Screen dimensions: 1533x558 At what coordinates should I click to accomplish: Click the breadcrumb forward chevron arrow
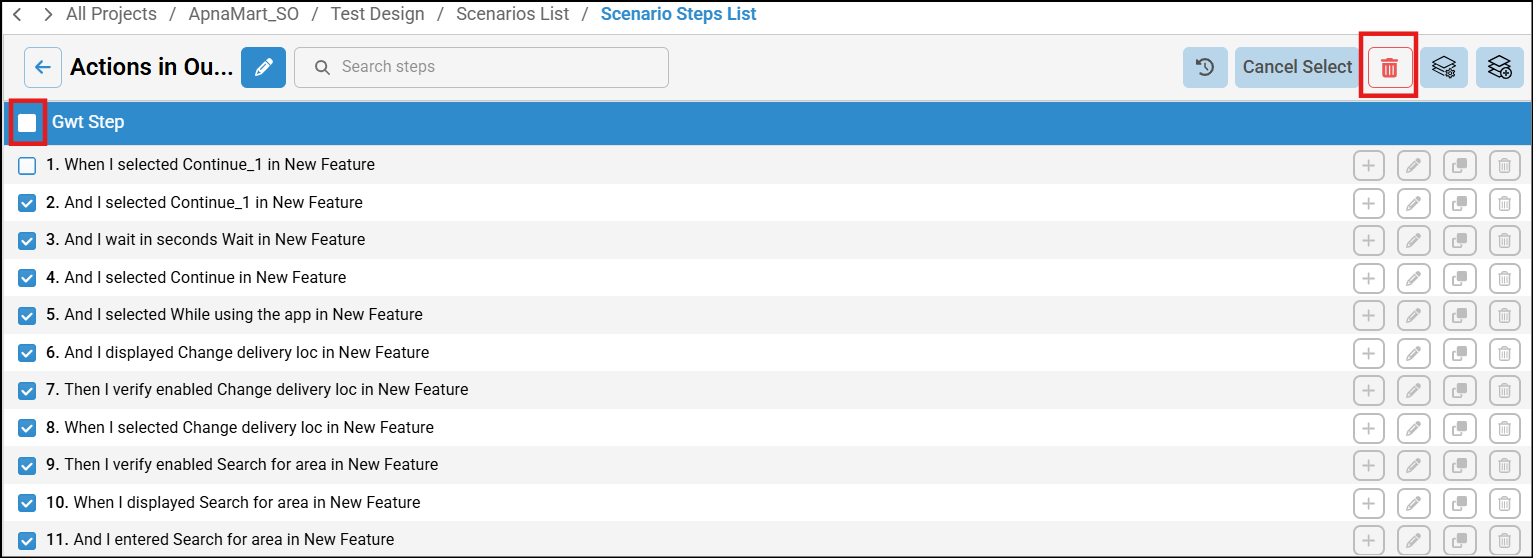(47, 14)
